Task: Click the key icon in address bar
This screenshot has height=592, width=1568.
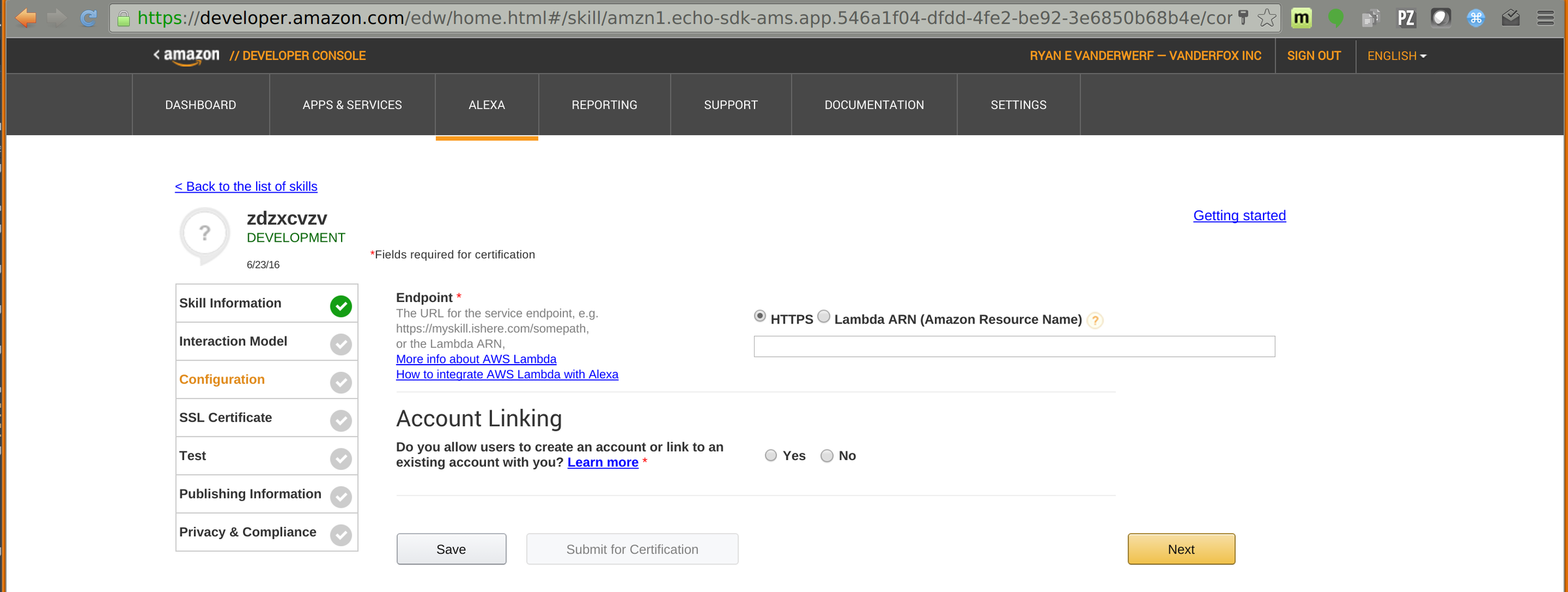Action: pyautogui.click(x=1243, y=18)
